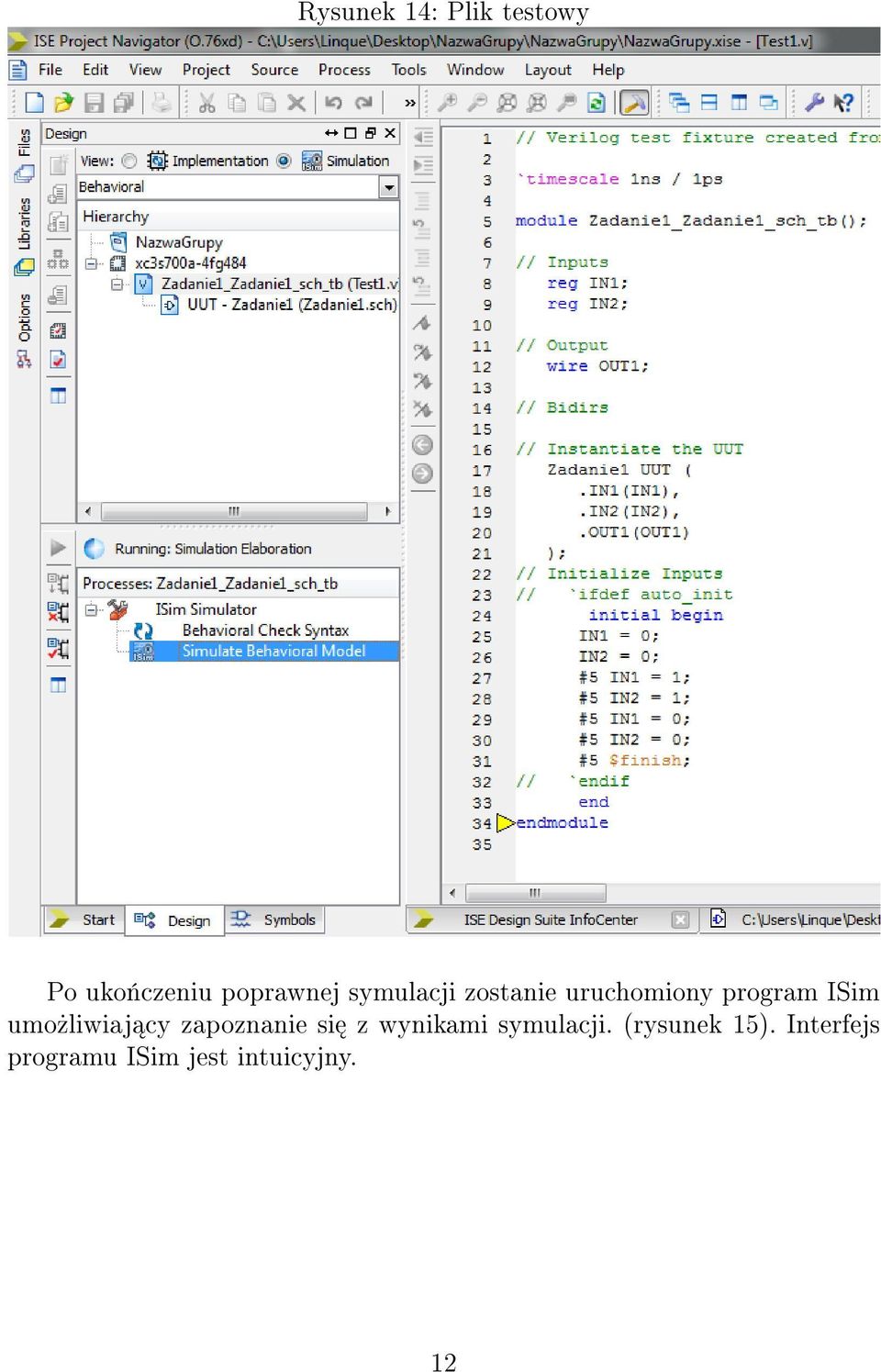Open the Project menu
This screenshot has height=1372, width=881.
[206, 70]
